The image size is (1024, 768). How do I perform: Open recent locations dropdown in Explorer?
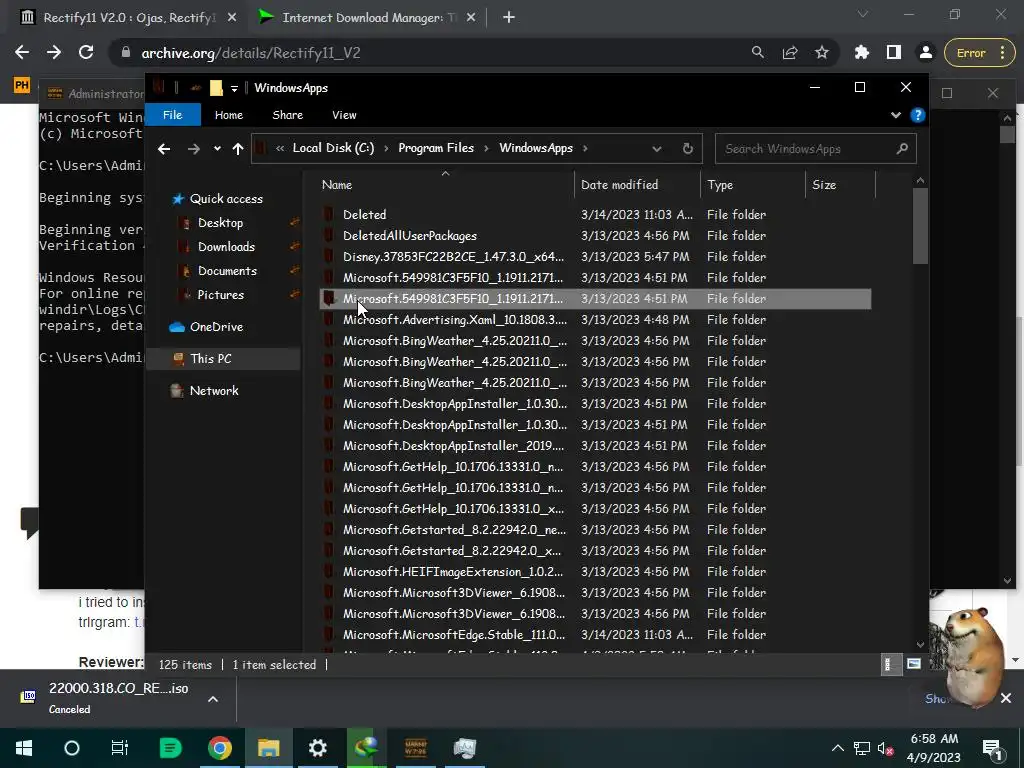(x=217, y=149)
